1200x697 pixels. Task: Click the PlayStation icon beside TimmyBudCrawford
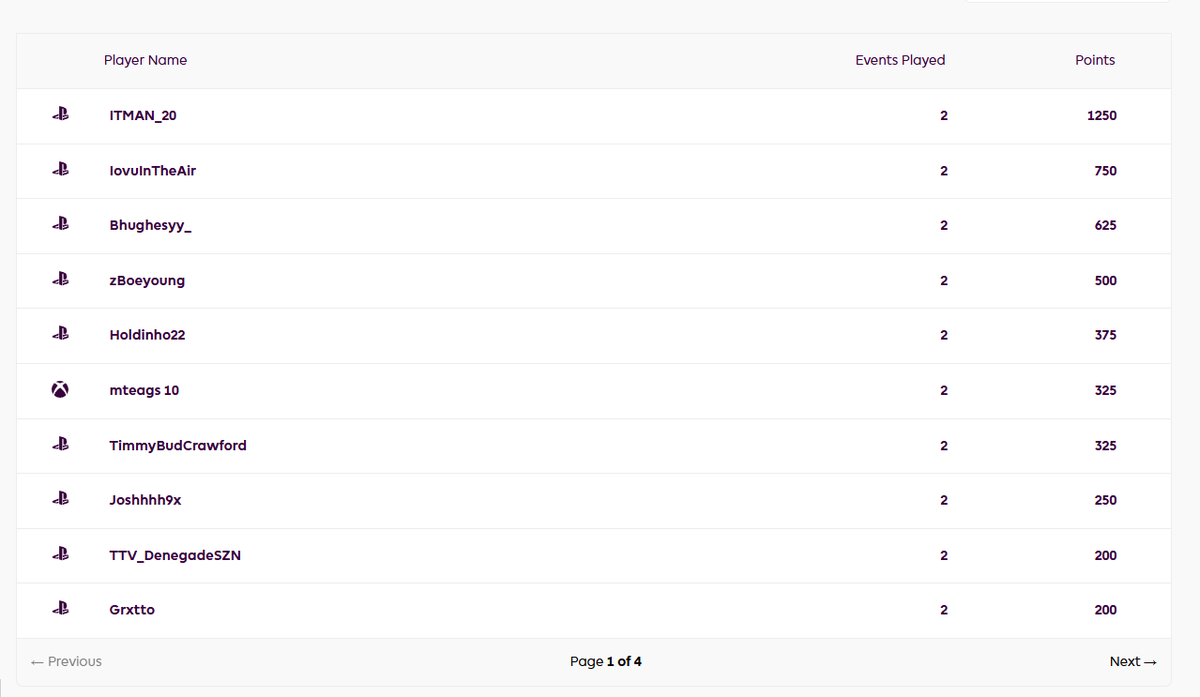coord(60,445)
